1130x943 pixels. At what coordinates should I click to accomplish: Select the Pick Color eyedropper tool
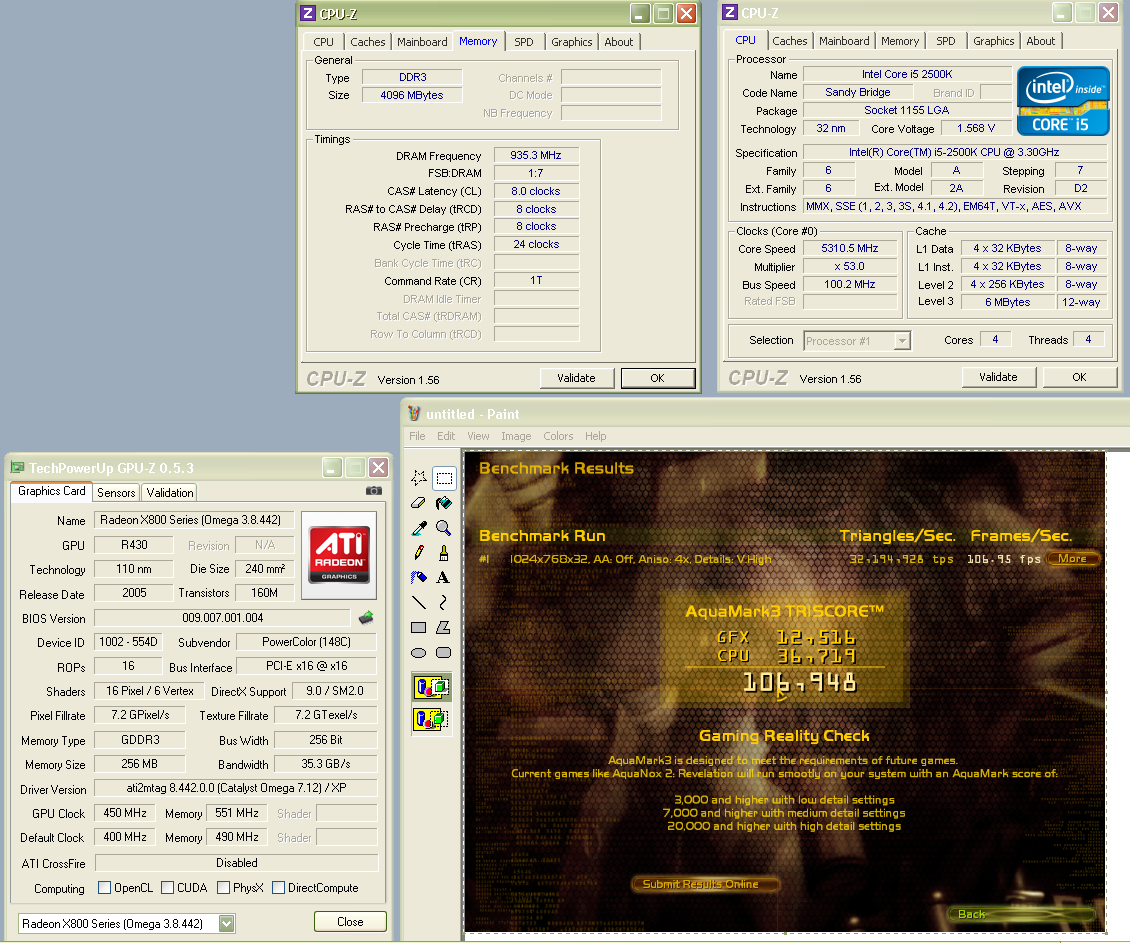pyautogui.click(x=419, y=528)
